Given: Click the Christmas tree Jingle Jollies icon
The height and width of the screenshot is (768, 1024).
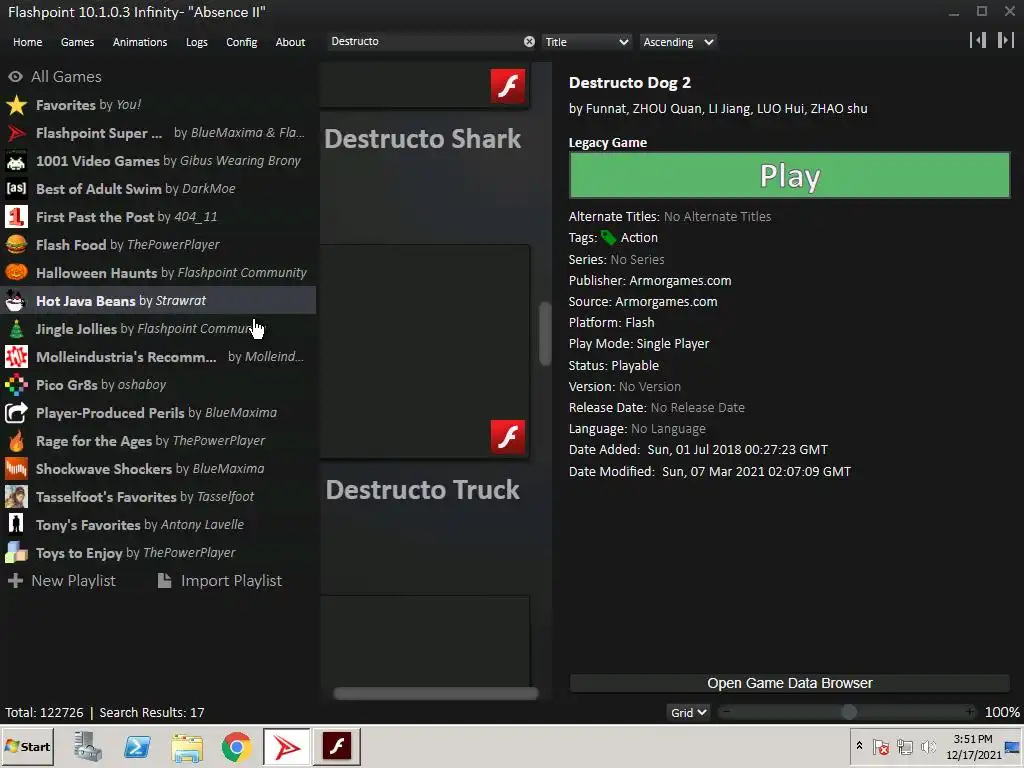Looking at the screenshot, I should (x=16, y=329).
